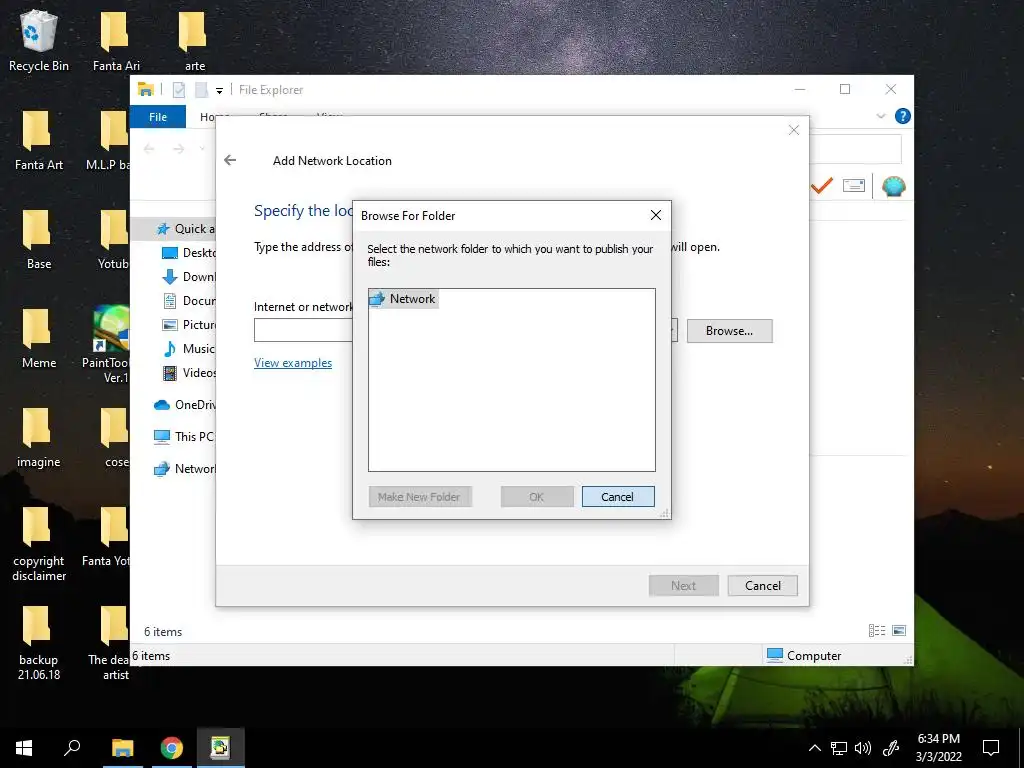Select Documents in File Explorer sidebar

click(188, 301)
